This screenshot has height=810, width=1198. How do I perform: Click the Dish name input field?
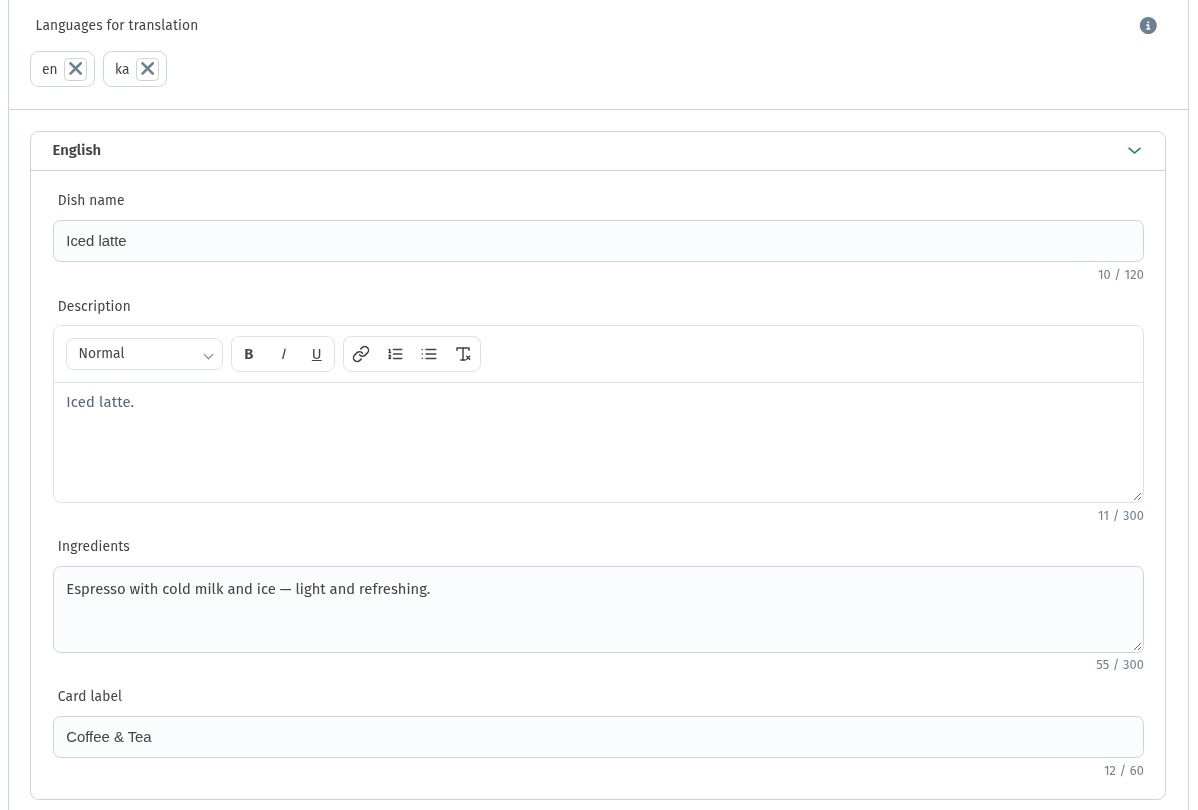(598, 241)
